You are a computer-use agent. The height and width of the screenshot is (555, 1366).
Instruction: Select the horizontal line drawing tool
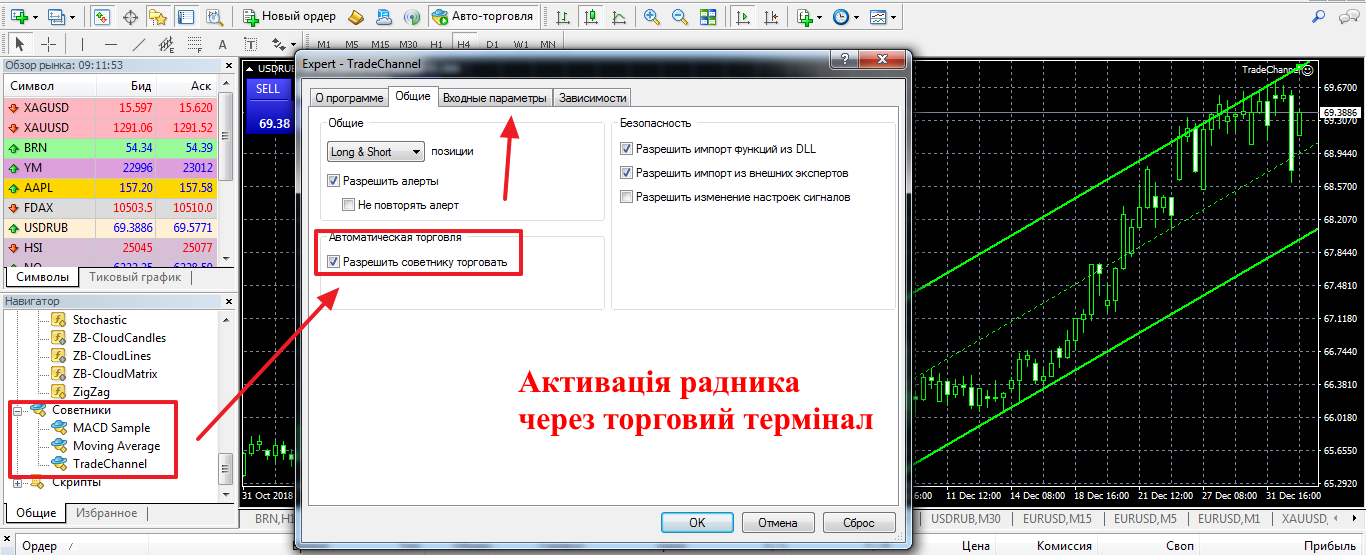click(110, 44)
